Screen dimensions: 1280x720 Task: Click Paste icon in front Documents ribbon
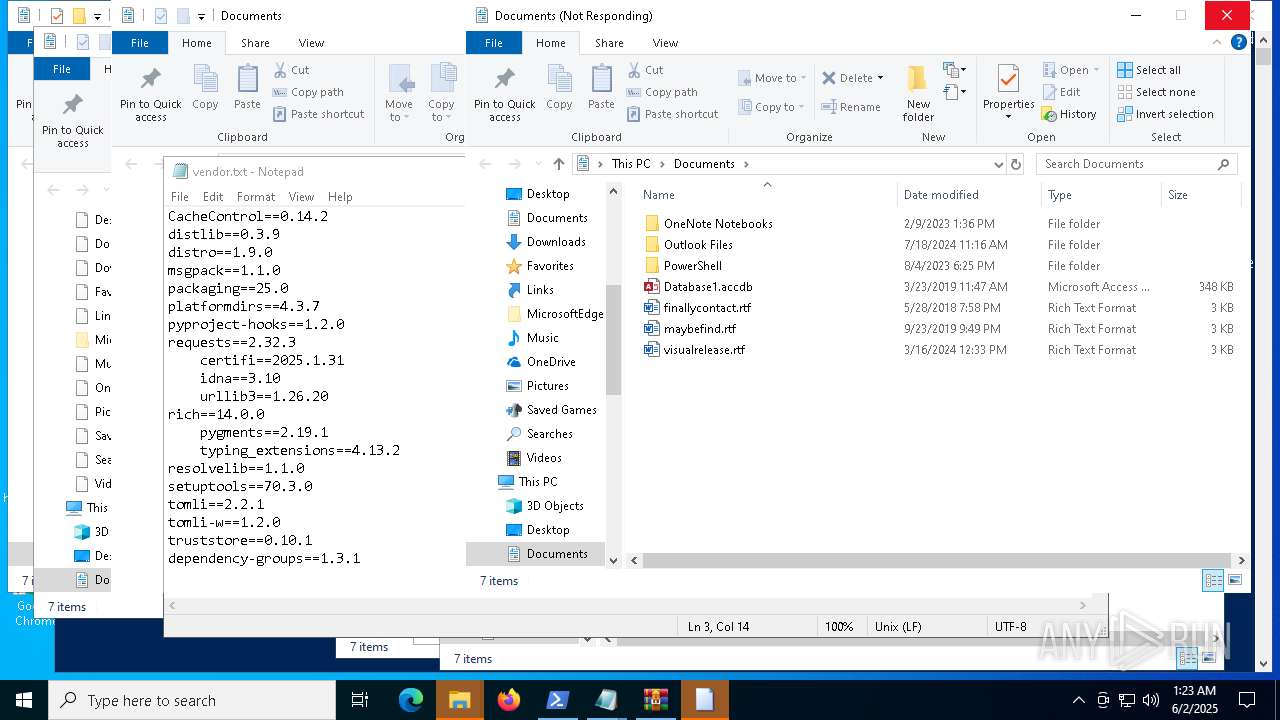pyautogui.click(x=601, y=88)
